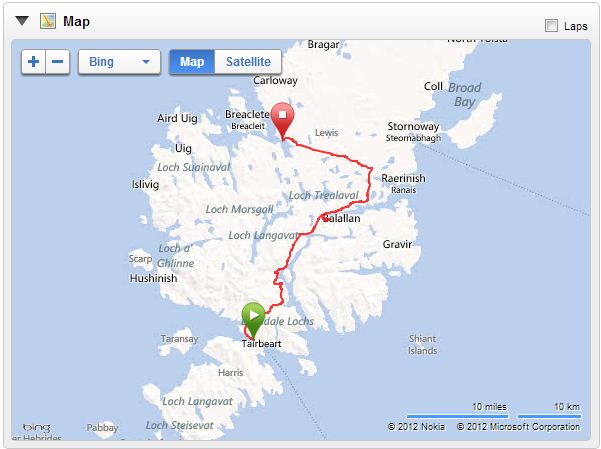This screenshot has width=601, height=449.
Task: Click the Map panel icon
Action: (x=48, y=21)
